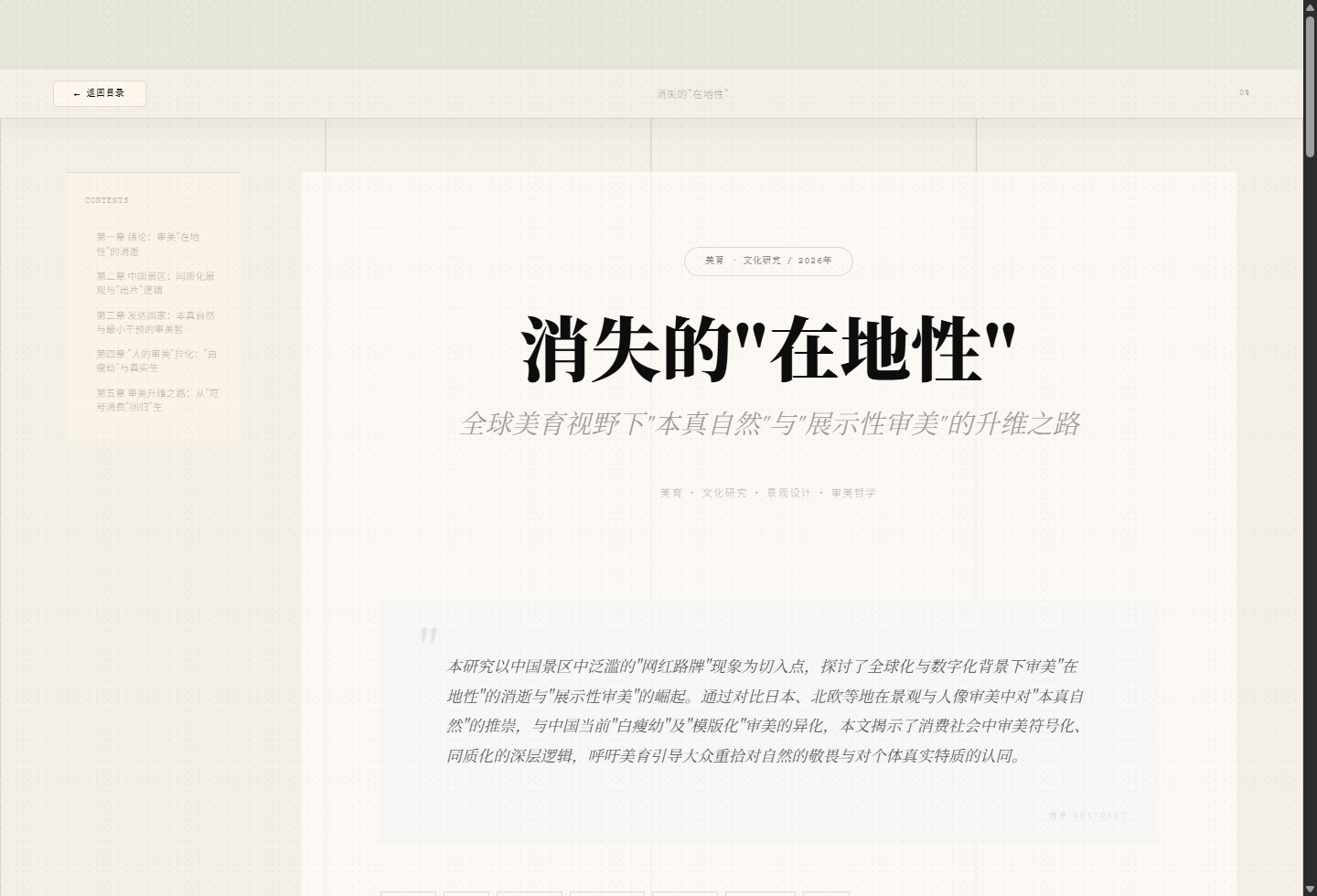The height and width of the screenshot is (896, 1317).
Task: Jump to 第二章 中国景区 in contents
Action: [x=154, y=283]
